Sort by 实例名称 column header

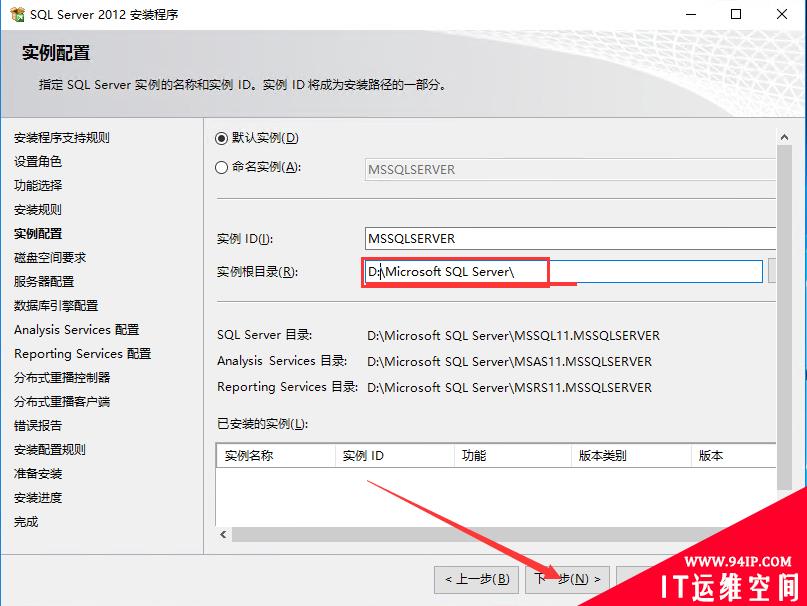276,456
